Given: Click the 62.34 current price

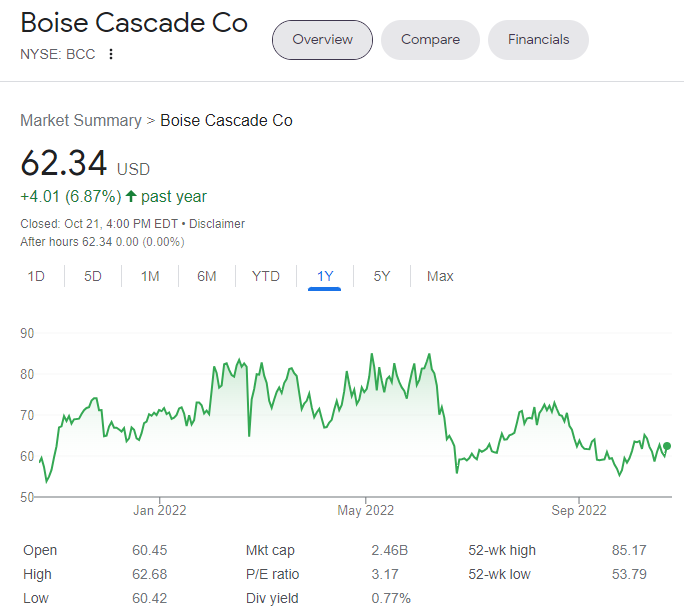Looking at the screenshot, I should tap(64, 163).
